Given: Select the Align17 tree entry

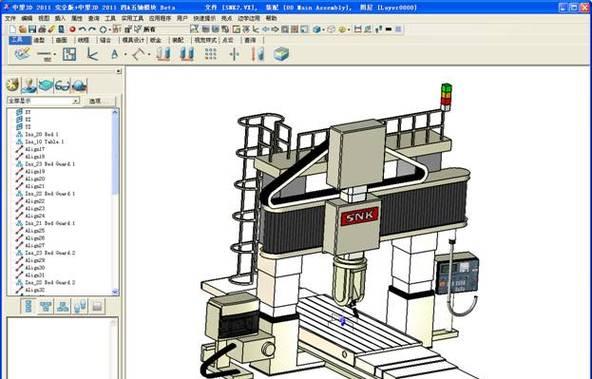Looking at the screenshot, I should point(35,149).
